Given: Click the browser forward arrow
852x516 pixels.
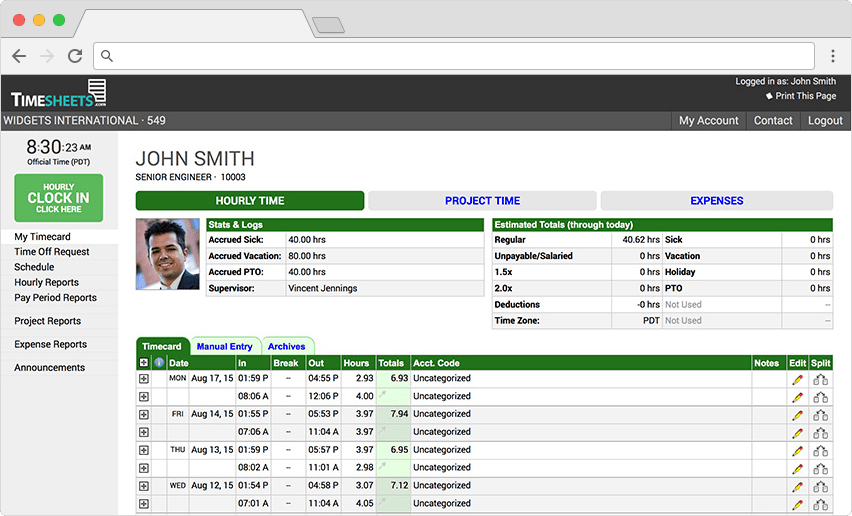Looking at the screenshot, I should [x=47, y=56].
